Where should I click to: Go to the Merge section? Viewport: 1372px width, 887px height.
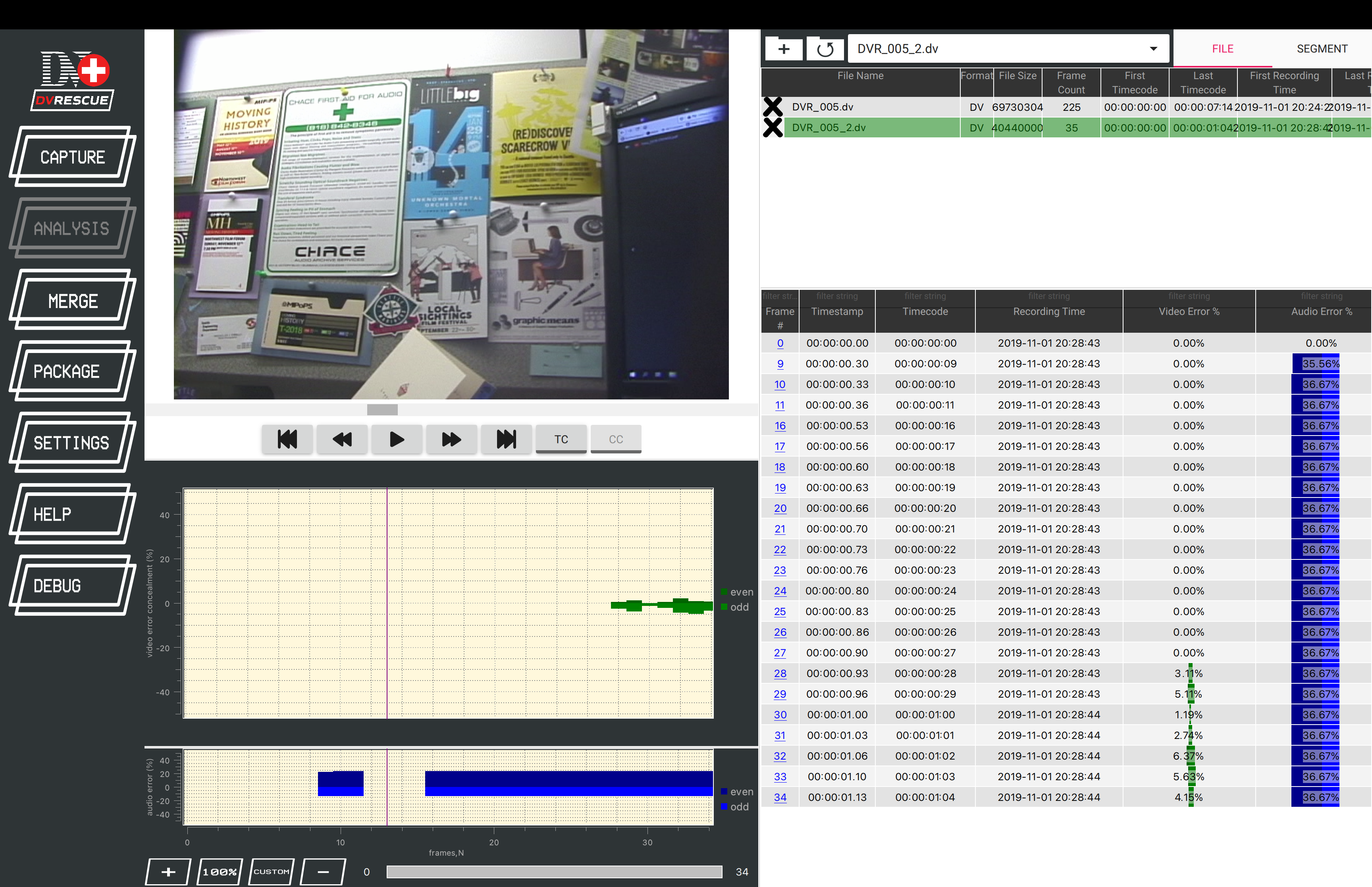(x=73, y=300)
